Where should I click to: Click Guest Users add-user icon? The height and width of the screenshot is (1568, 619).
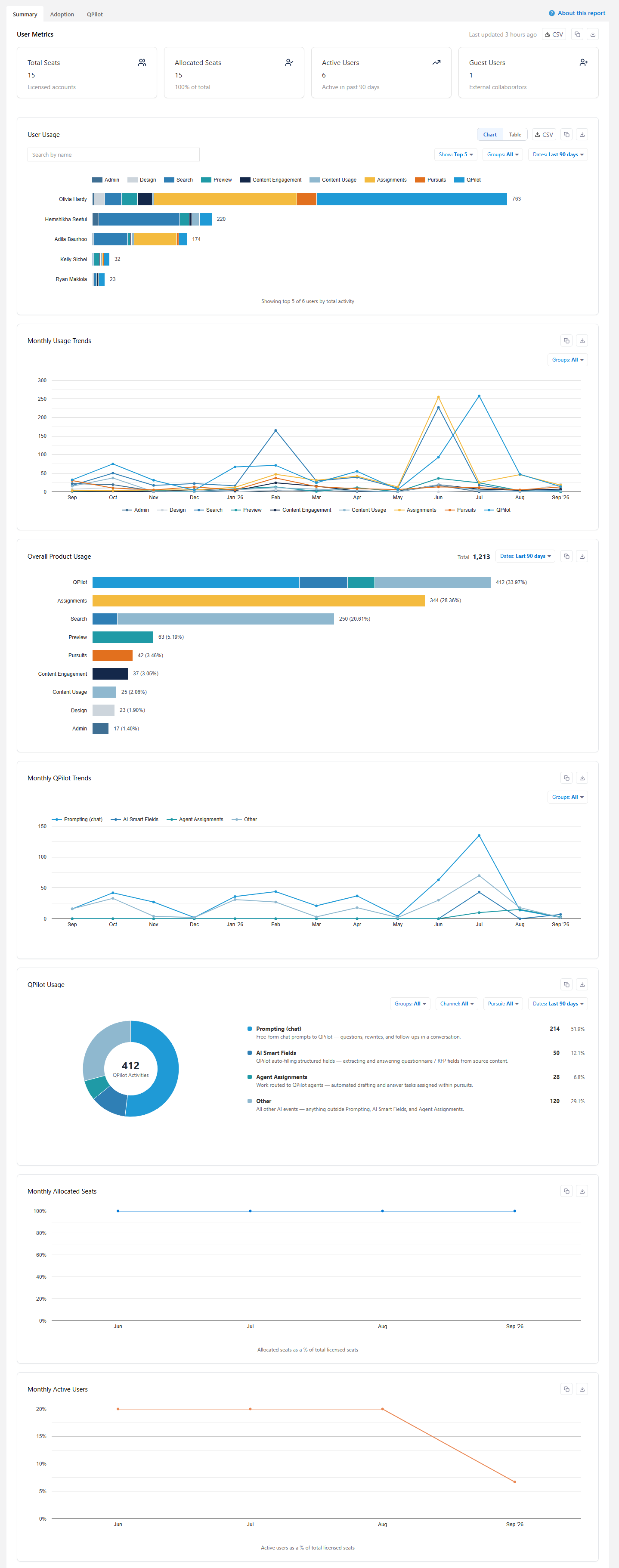[584, 62]
